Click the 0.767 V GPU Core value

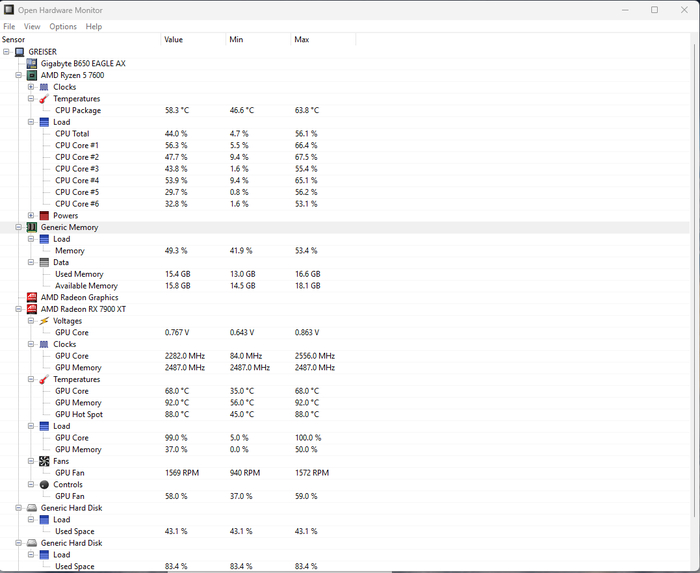coord(177,332)
